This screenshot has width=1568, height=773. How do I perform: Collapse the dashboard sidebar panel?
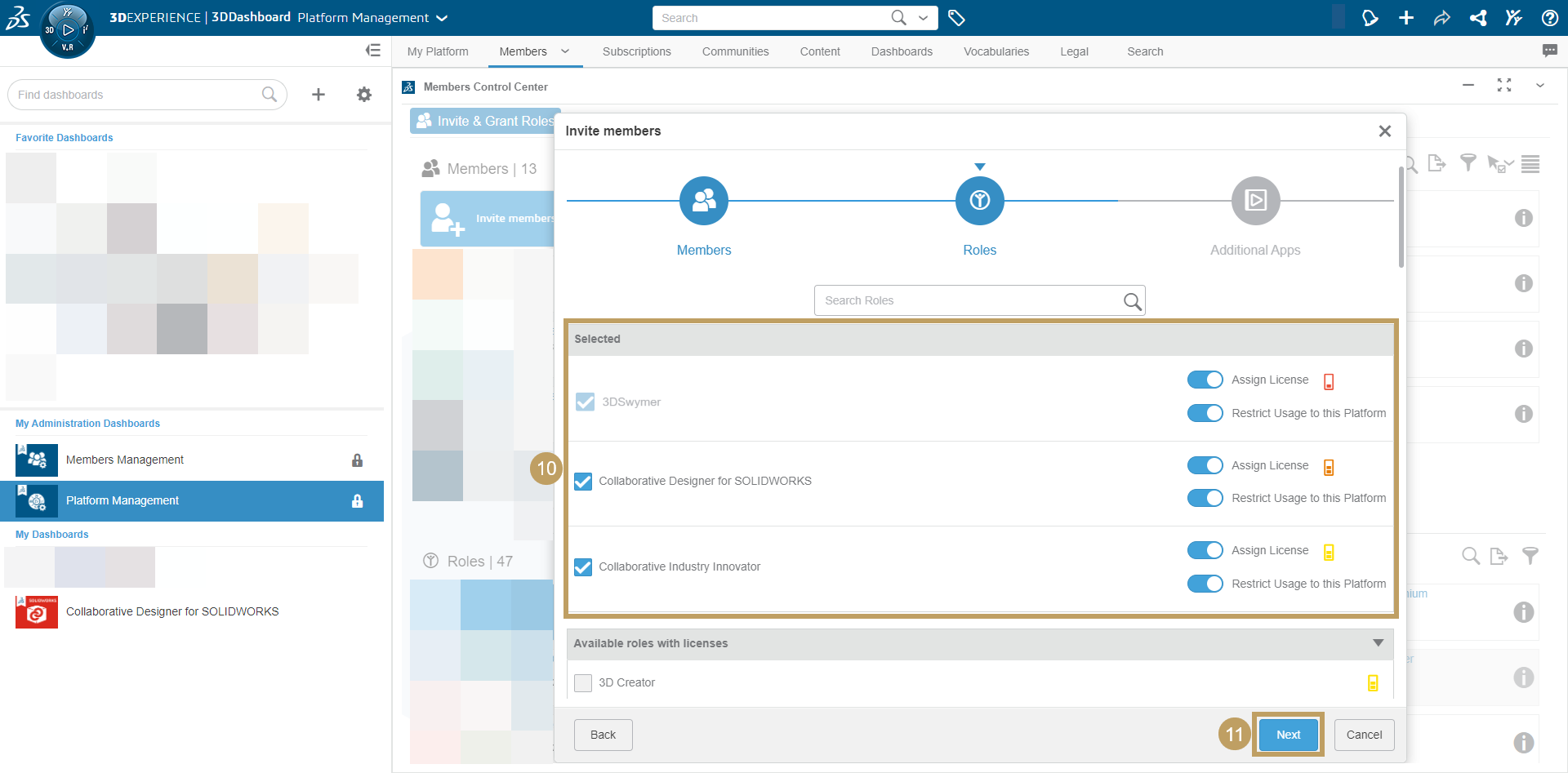pyautogui.click(x=373, y=51)
